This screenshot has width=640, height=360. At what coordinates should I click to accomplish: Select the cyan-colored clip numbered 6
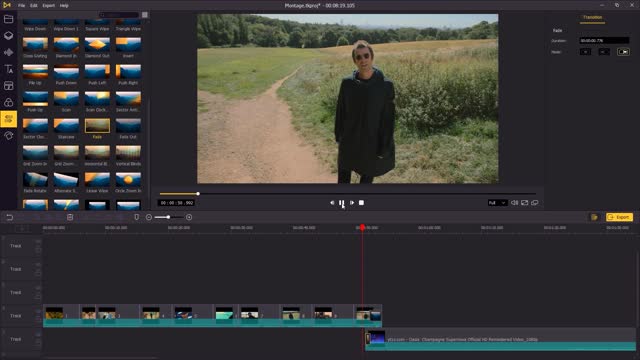[x=225, y=316]
